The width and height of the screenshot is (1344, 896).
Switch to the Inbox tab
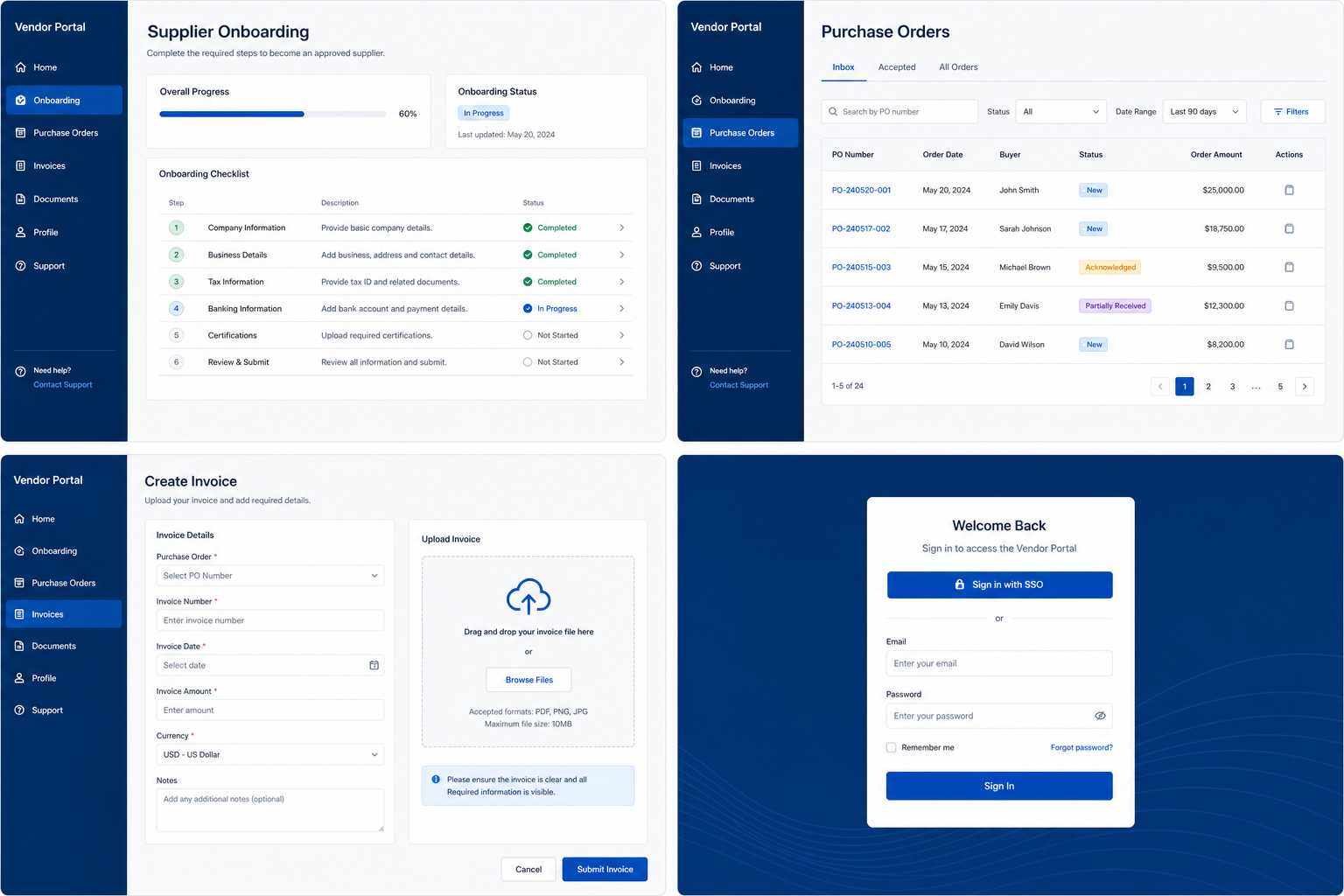point(843,67)
